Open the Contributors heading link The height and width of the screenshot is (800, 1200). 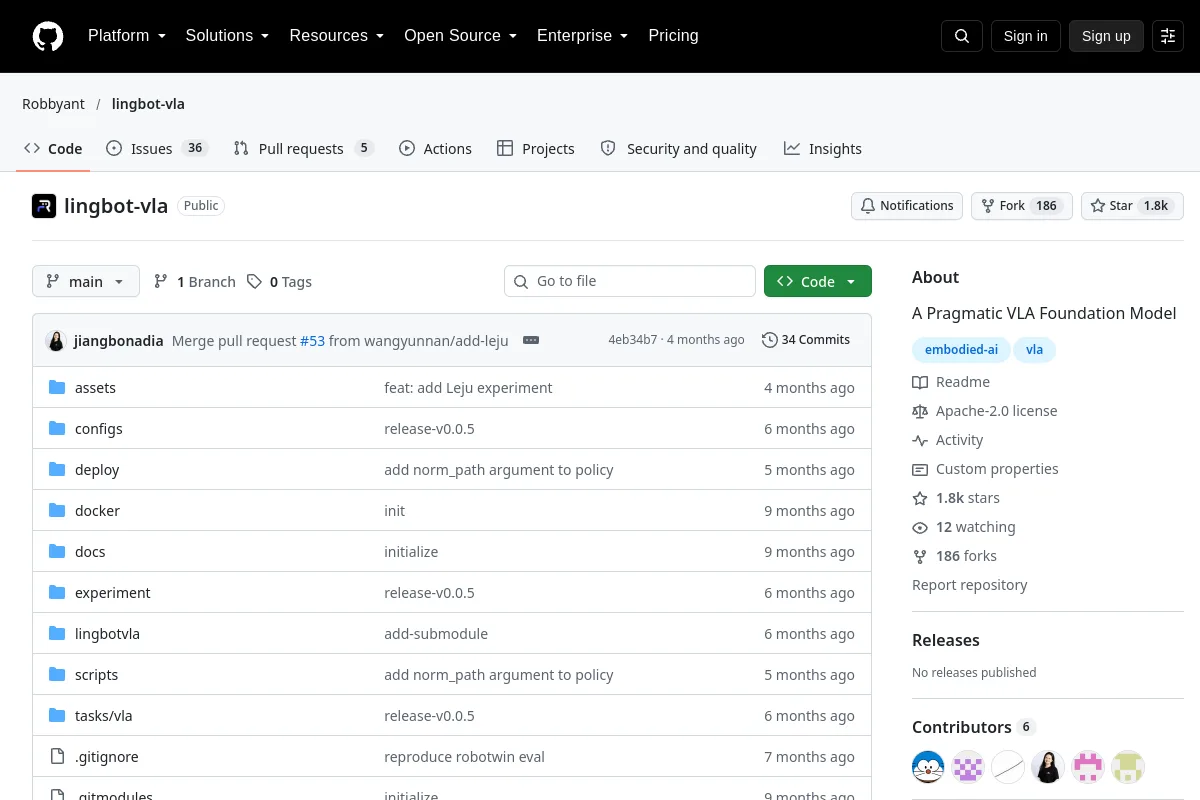coord(974,727)
